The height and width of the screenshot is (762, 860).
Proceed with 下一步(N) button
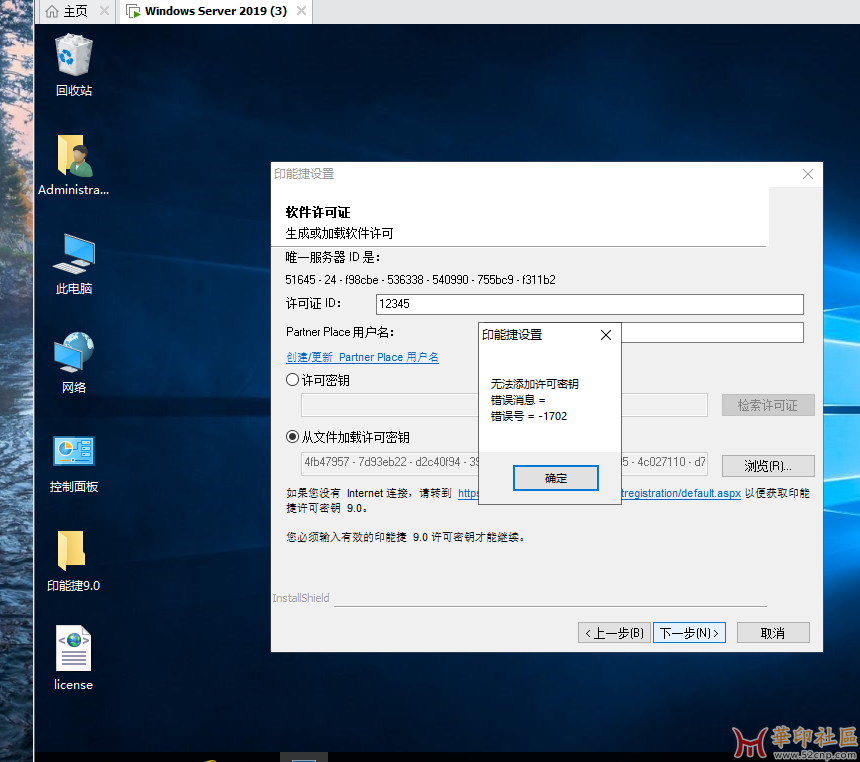(689, 633)
